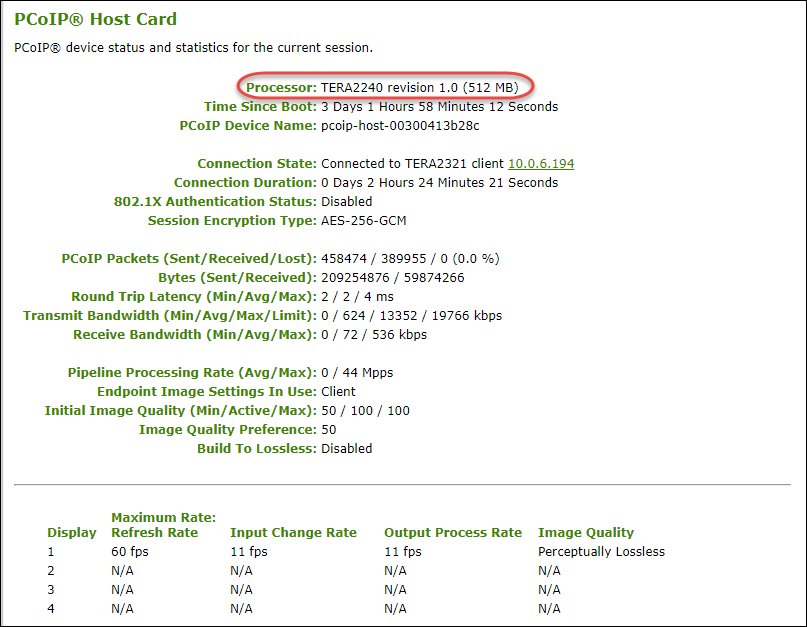This screenshot has width=807, height=627.
Task: Click the Time Since Boot label
Action: coord(260,107)
